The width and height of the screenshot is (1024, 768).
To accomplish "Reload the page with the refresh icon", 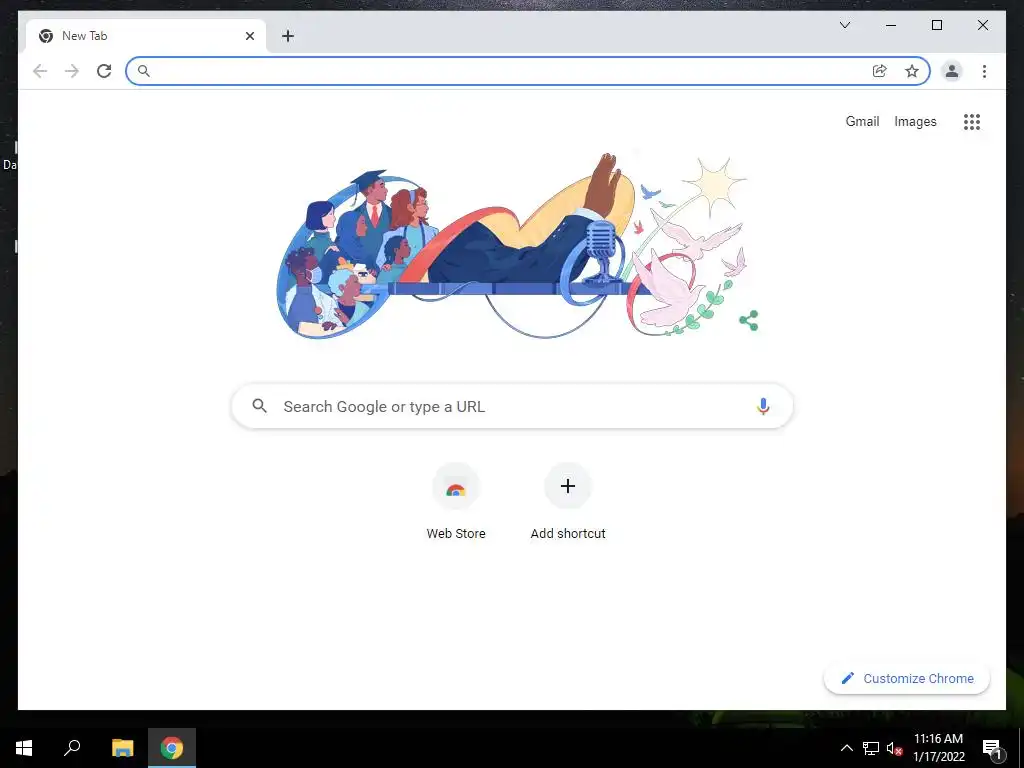I will pos(104,71).
